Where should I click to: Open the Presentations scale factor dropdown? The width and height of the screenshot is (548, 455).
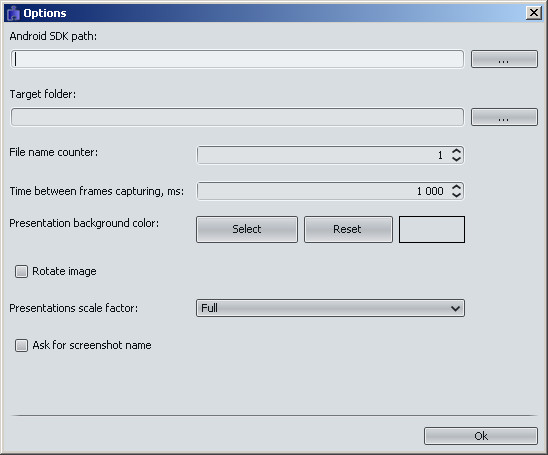coord(330,308)
